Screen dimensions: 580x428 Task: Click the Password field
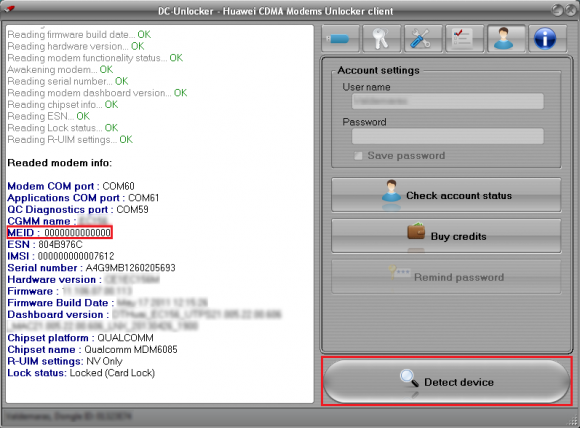coord(448,136)
